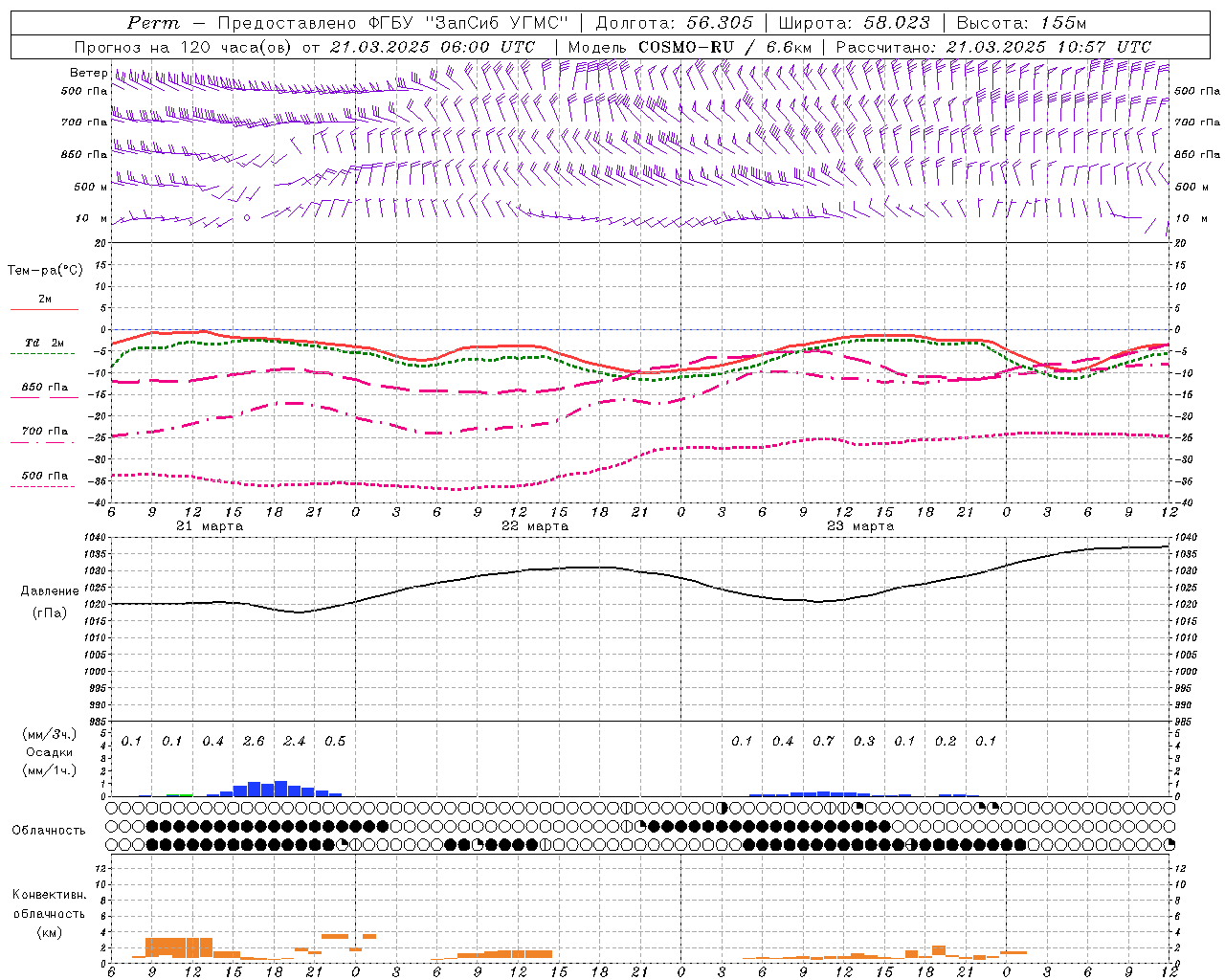Click the "Осадки" precipitation label

tap(50, 752)
